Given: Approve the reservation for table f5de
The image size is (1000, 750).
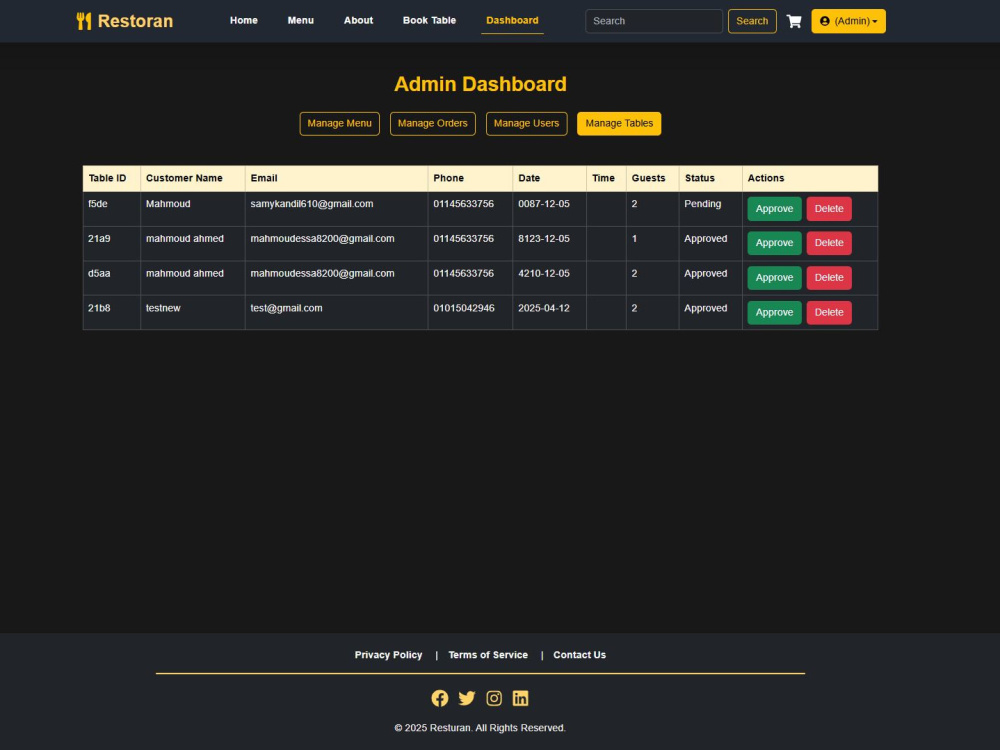Looking at the screenshot, I should click(774, 209).
